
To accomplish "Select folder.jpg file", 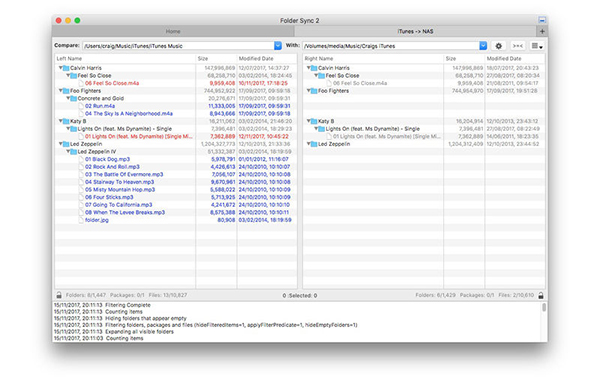I will point(97,220).
